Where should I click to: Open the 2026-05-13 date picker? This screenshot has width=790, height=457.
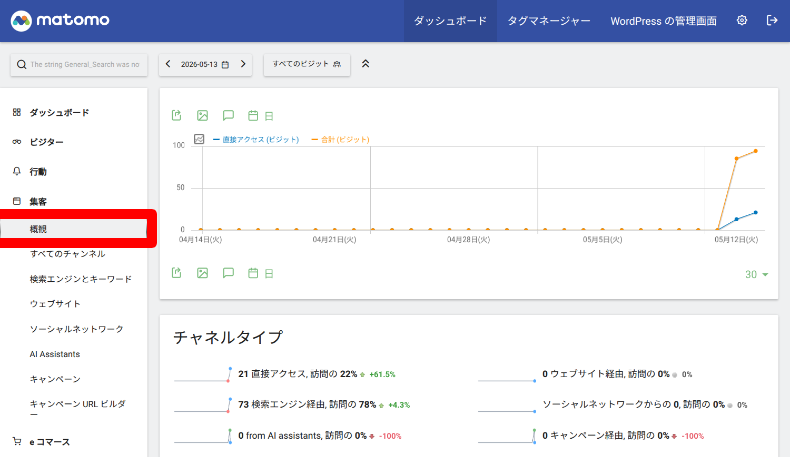point(205,64)
